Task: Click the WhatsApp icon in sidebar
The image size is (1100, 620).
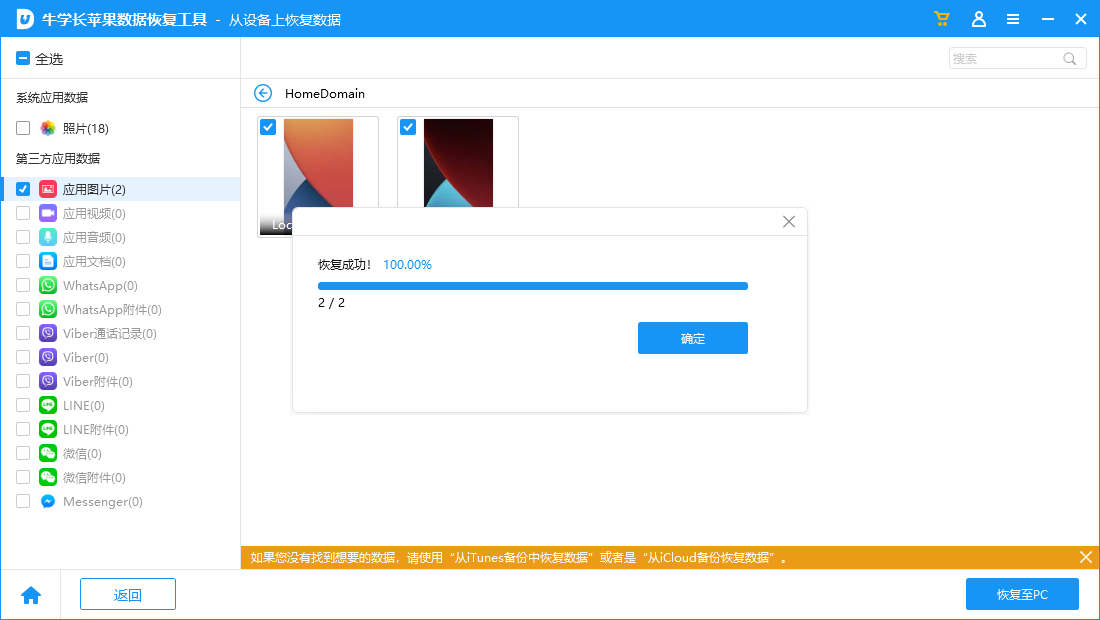Action: click(x=47, y=285)
